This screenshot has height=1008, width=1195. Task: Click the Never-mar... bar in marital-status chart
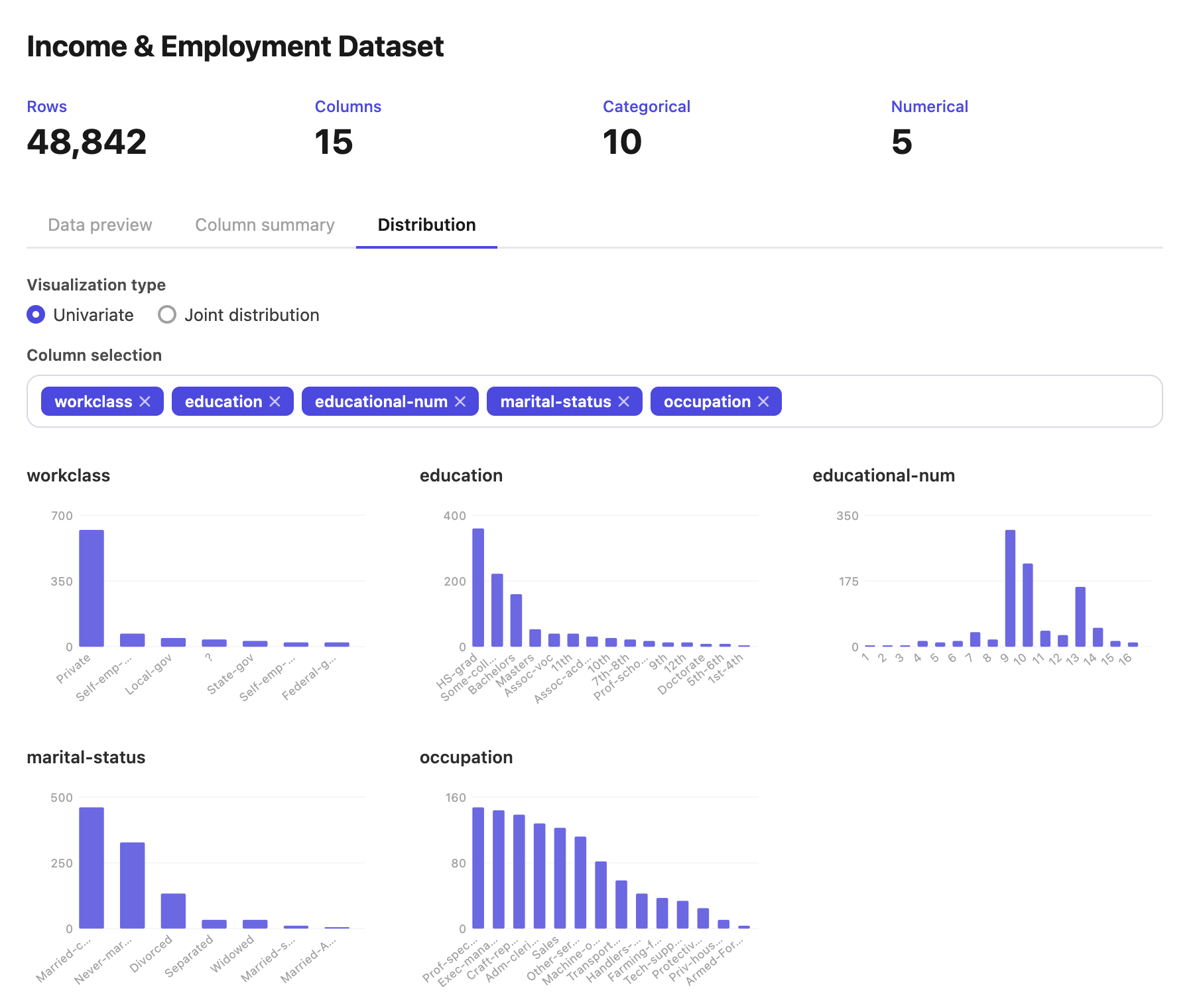[x=133, y=885]
